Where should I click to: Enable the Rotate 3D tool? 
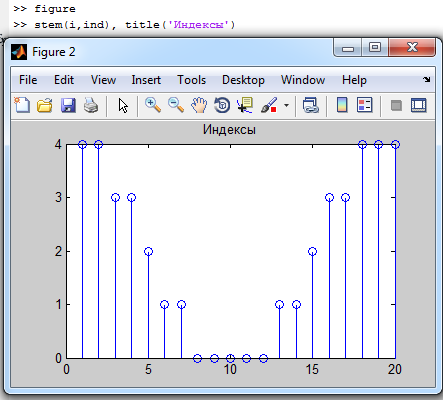(222, 105)
